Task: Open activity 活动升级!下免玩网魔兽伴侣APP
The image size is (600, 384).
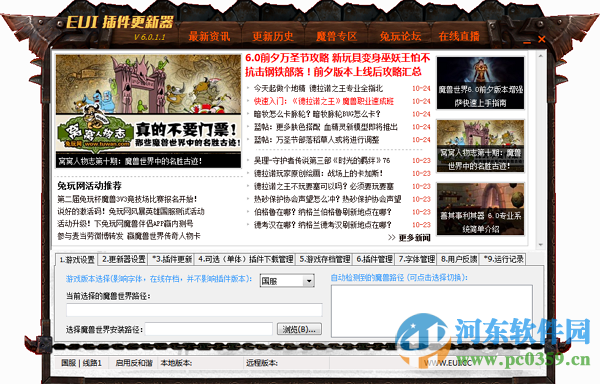Action: (125, 224)
